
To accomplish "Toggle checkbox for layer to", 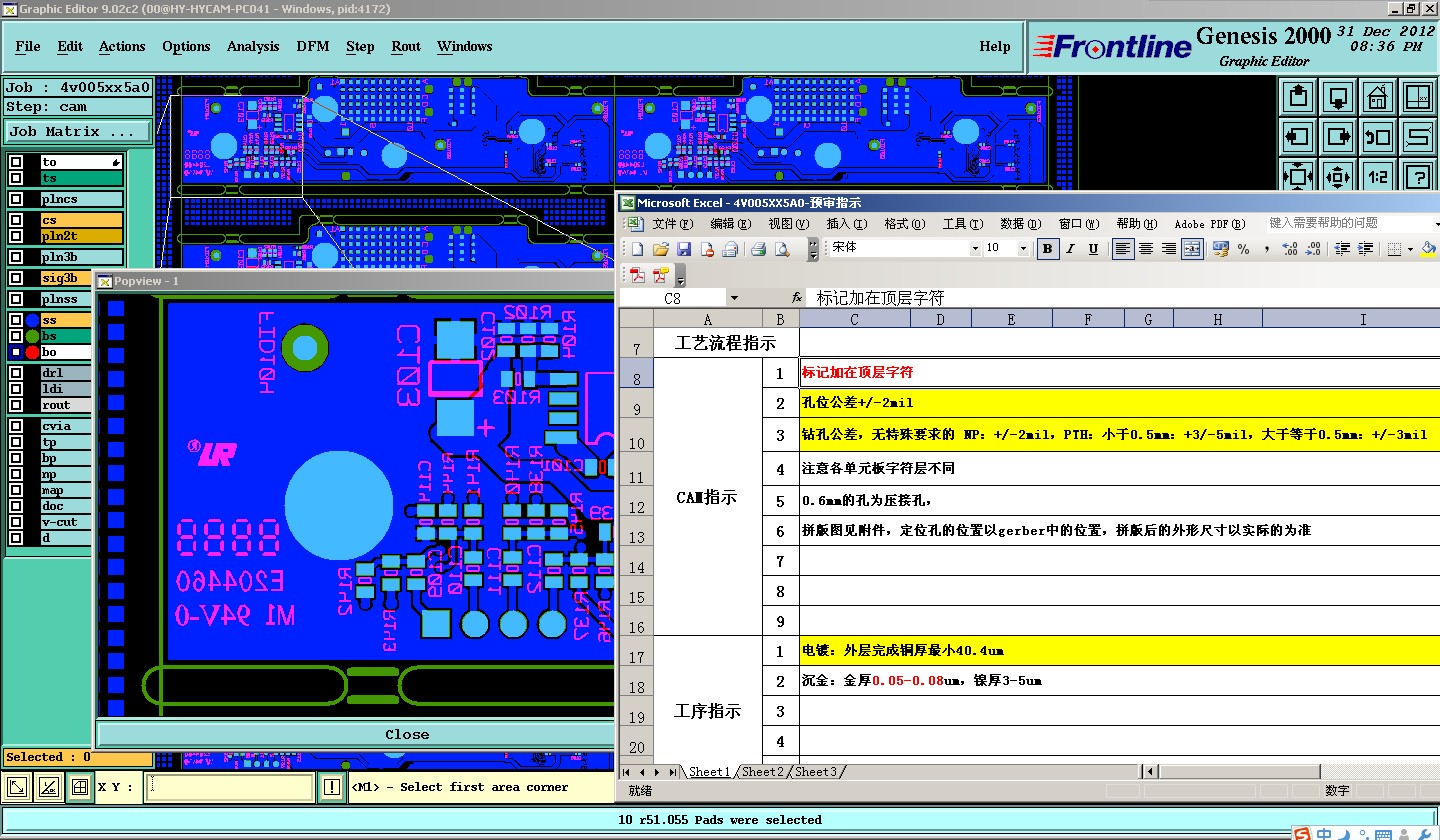I will (16, 162).
